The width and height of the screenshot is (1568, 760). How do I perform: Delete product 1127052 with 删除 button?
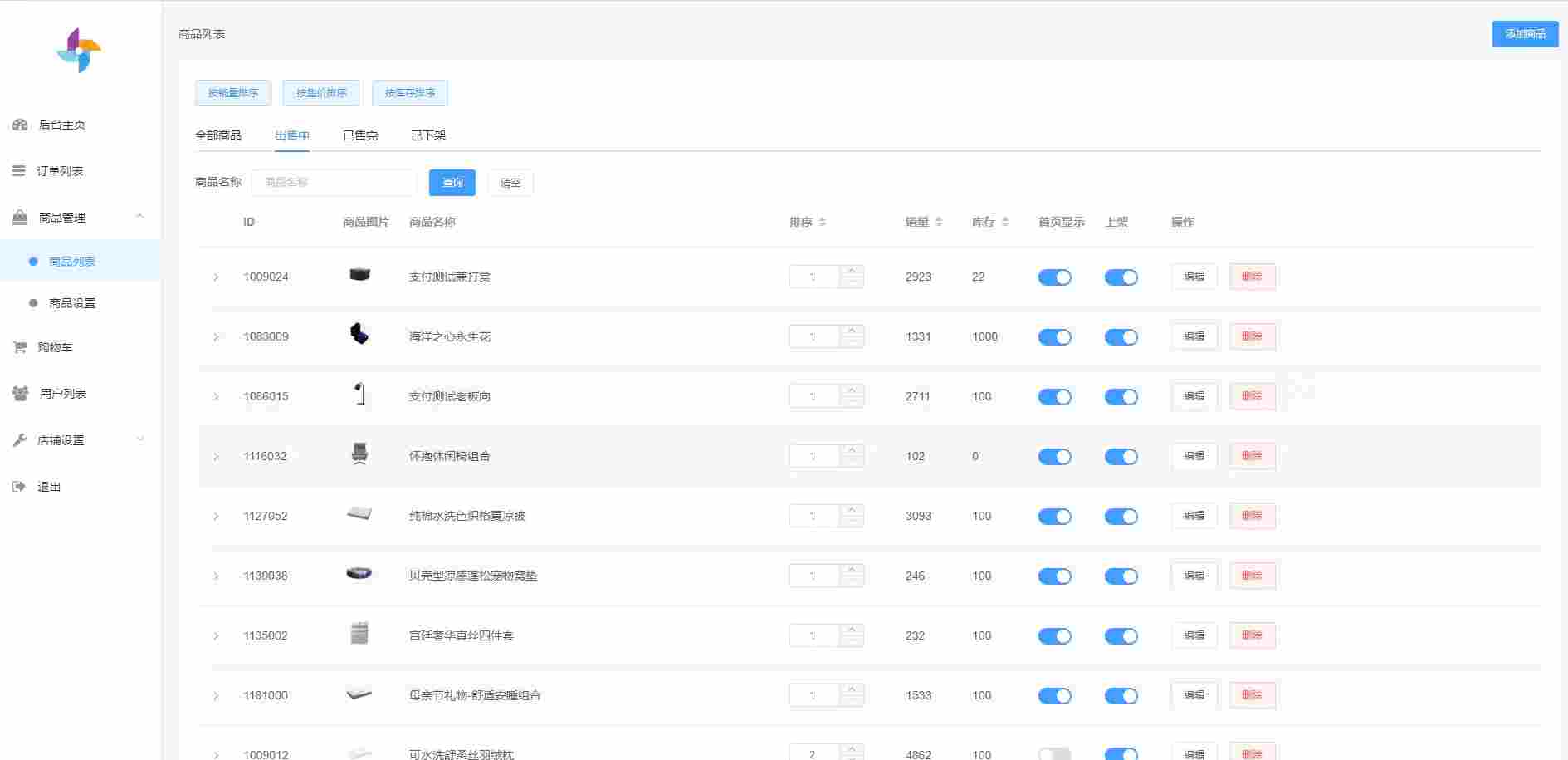1251,516
